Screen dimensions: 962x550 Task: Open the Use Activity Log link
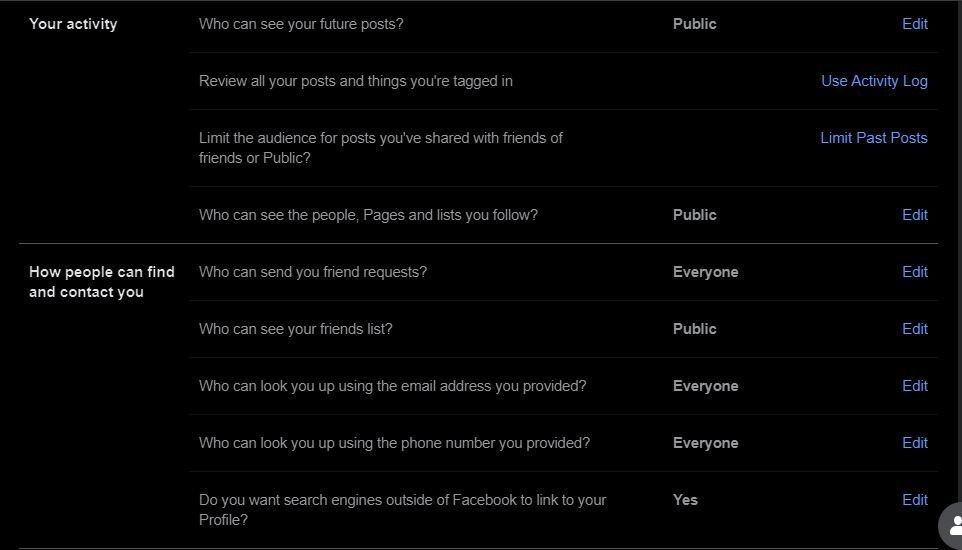tap(874, 81)
